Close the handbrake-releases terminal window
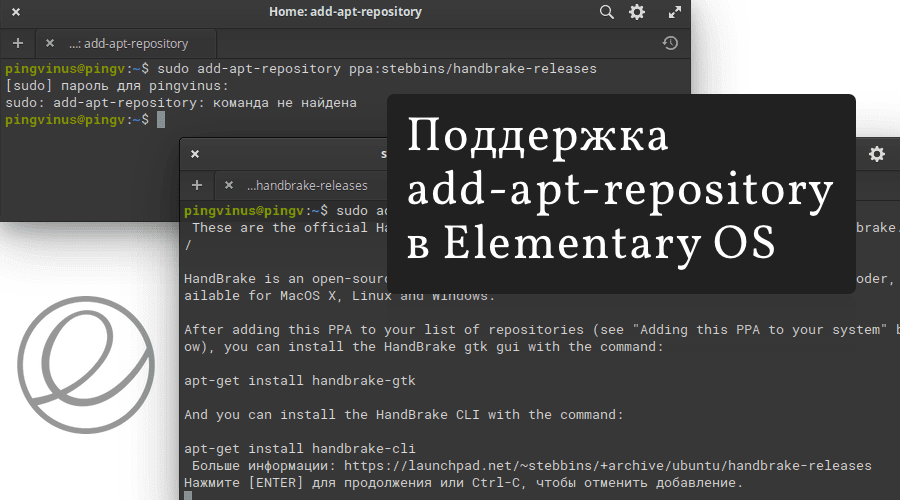Image resolution: width=900 pixels, height=500 pixels. coord(195,154)
